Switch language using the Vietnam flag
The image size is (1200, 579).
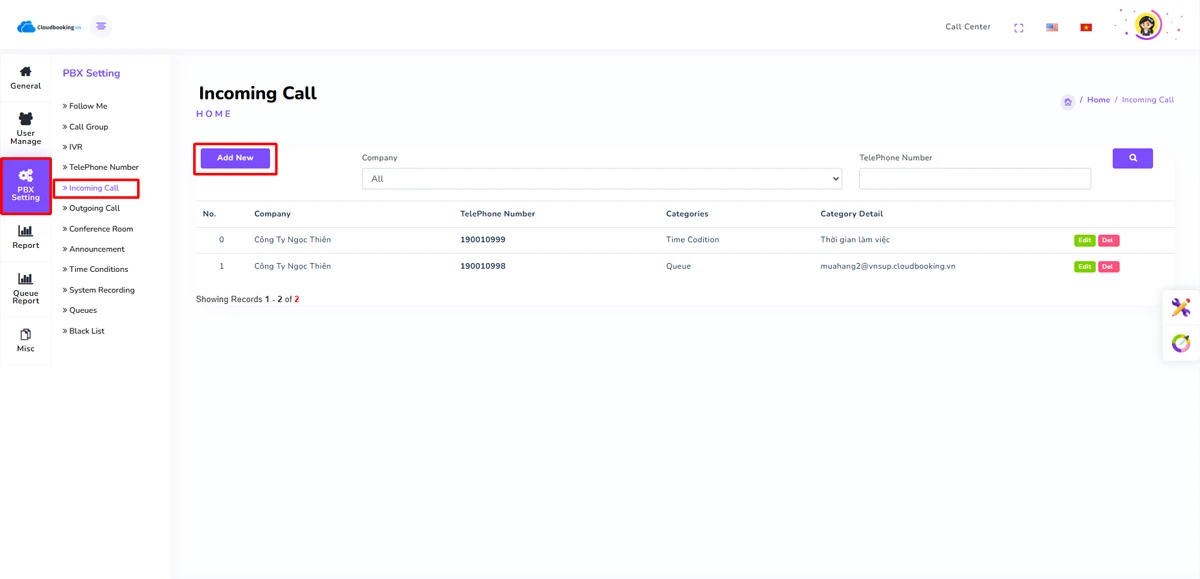(x=1086, y=28)
